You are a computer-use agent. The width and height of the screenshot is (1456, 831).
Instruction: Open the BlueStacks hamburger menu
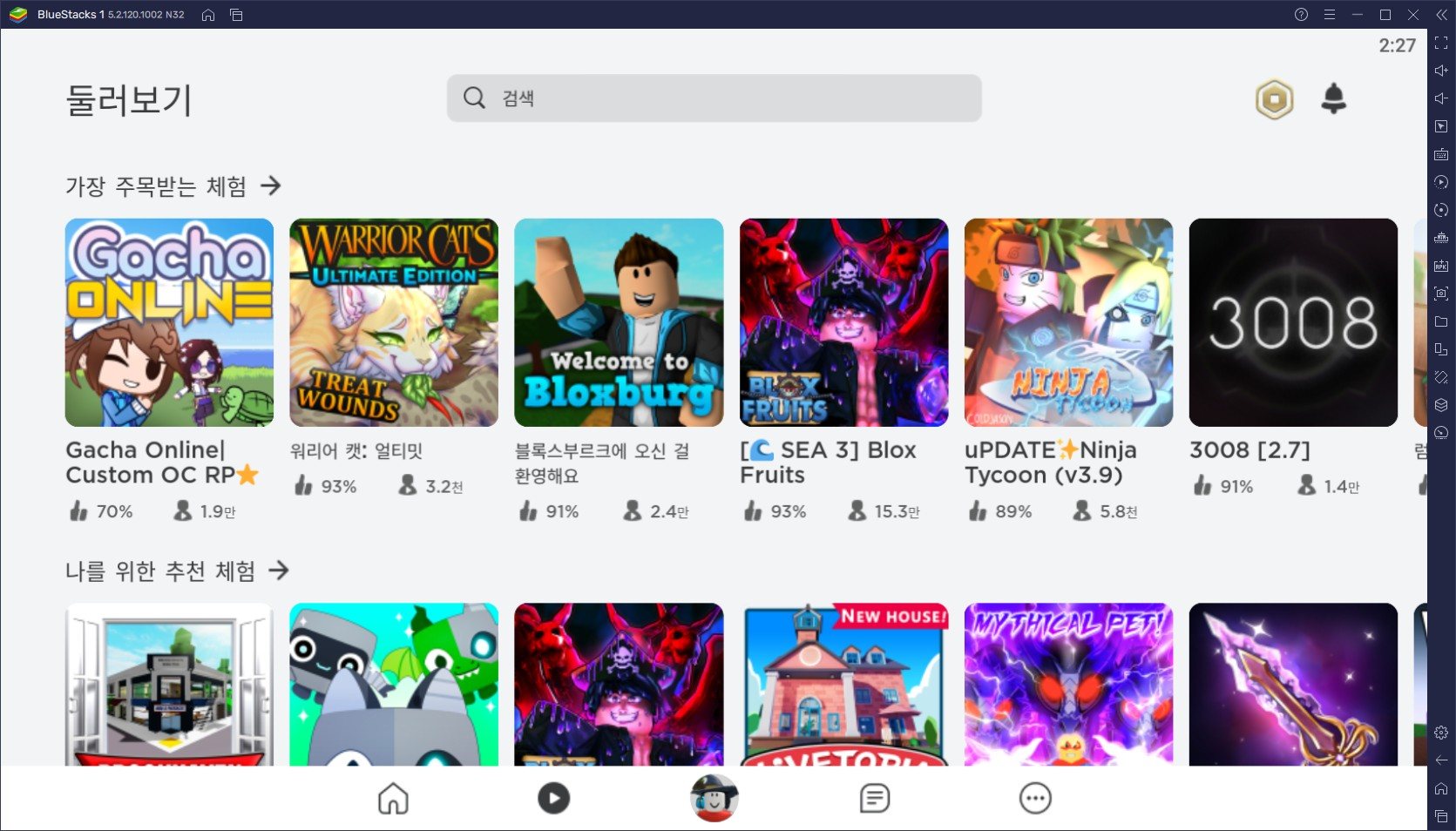point(1329,15)
